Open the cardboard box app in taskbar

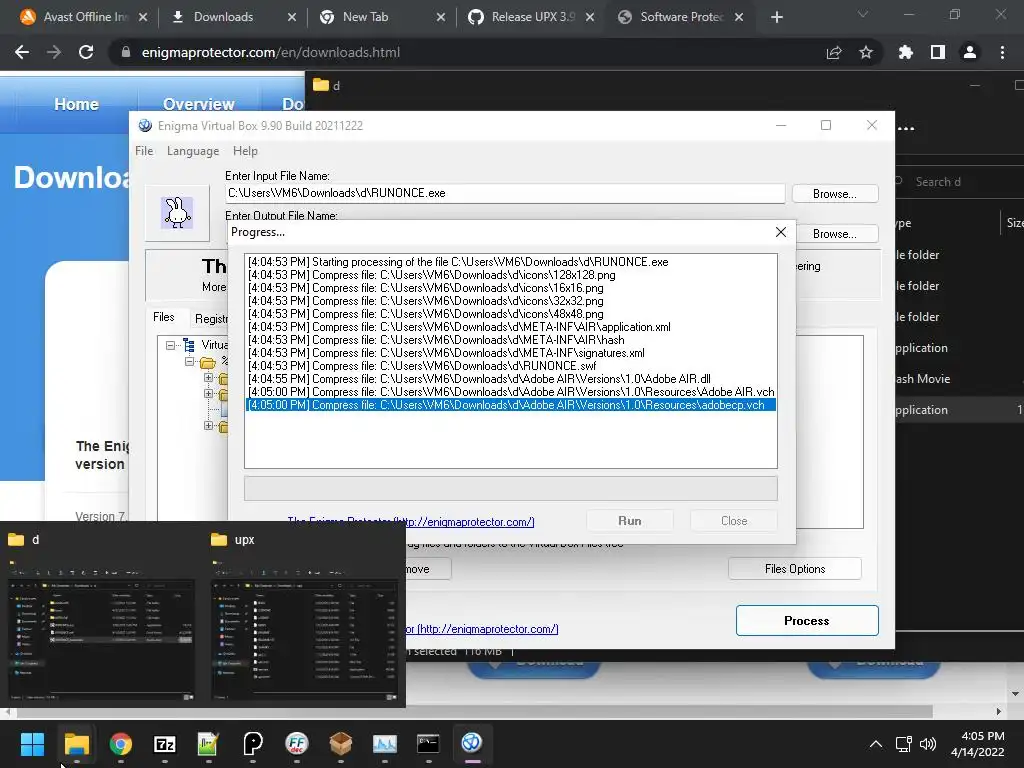340,743
